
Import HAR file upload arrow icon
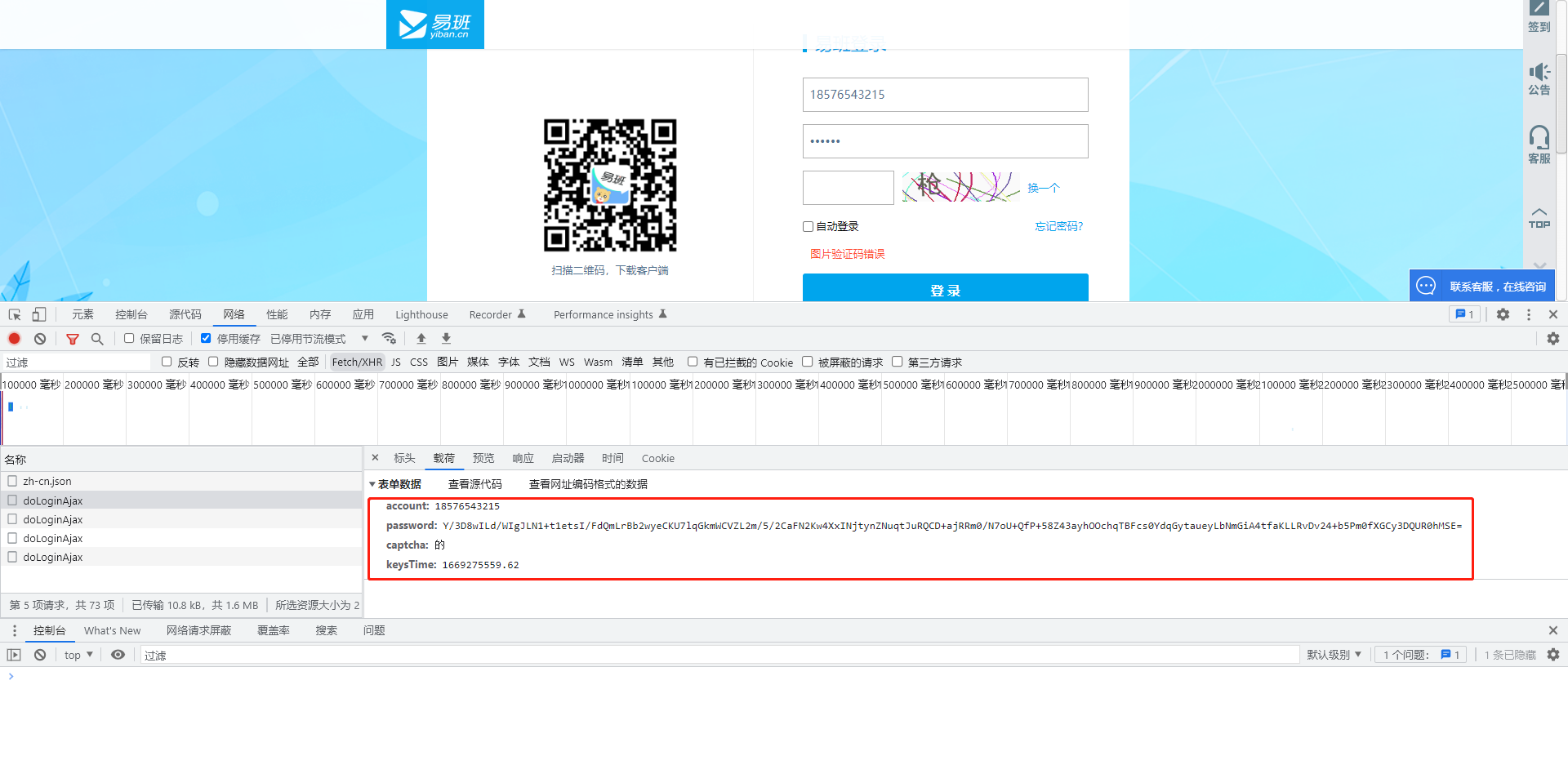[x=421, y=338]
